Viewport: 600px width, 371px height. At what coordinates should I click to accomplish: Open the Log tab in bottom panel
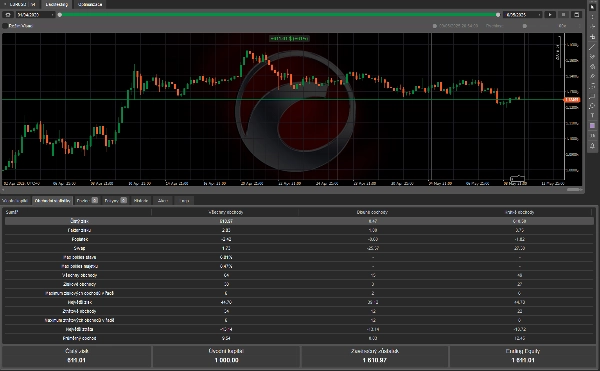click(185, 200)
